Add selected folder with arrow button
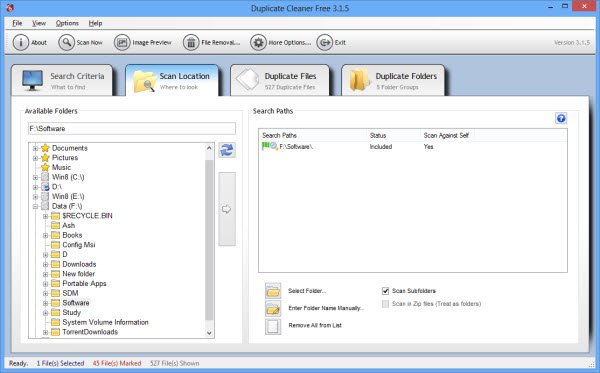The image size is (600, 373). (x=227, y=209)
